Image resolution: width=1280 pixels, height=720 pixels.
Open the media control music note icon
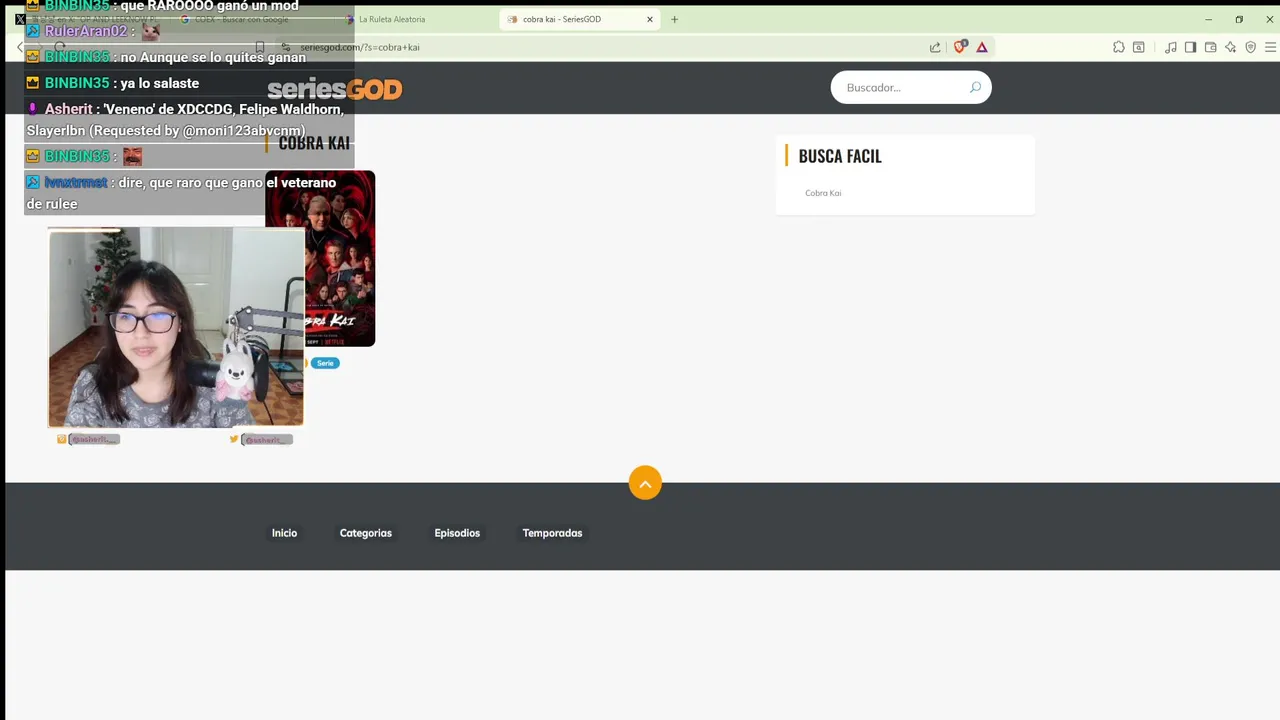click(1171, 47)
